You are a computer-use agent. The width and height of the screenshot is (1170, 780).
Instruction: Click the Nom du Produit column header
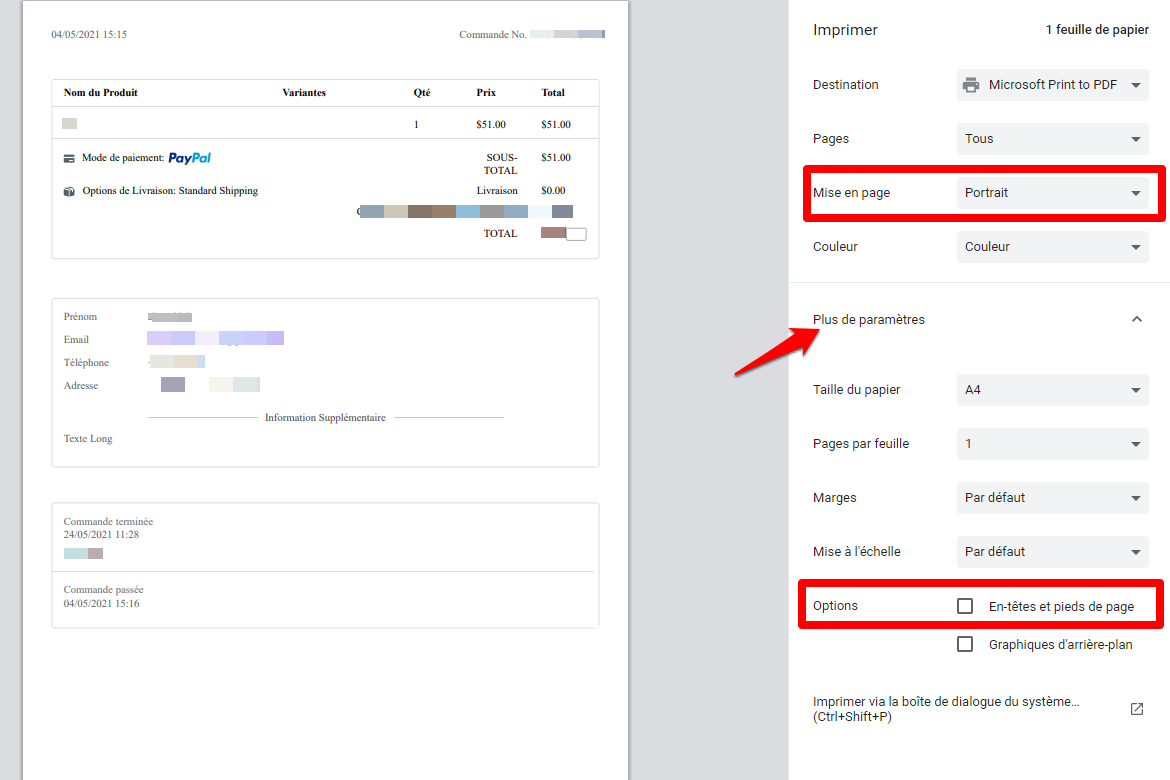click(101, 93)
